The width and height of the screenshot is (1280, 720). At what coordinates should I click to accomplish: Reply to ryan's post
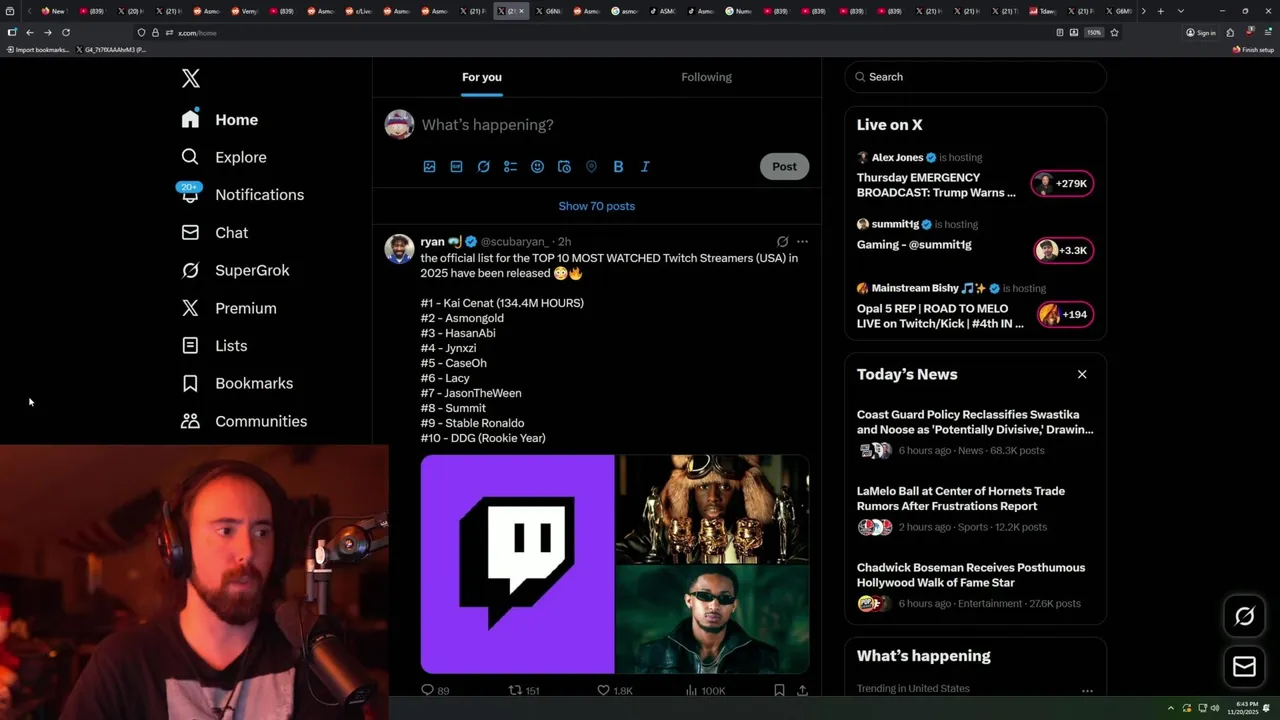[435, 690]
